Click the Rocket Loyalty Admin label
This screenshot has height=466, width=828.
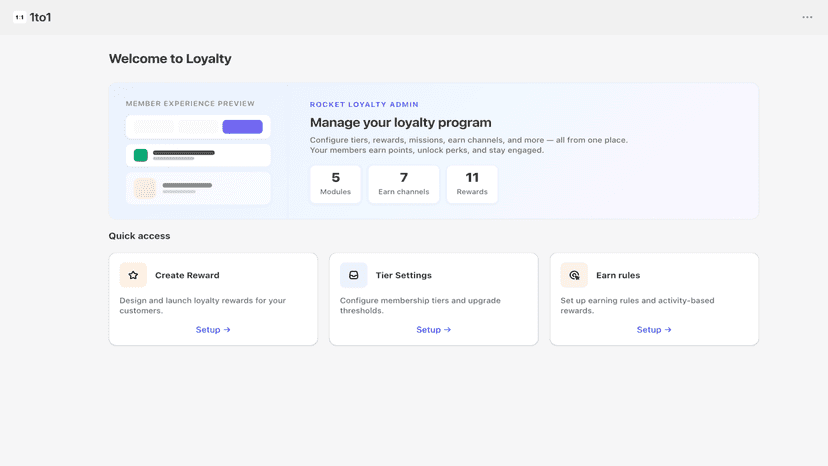pos(364,105)
